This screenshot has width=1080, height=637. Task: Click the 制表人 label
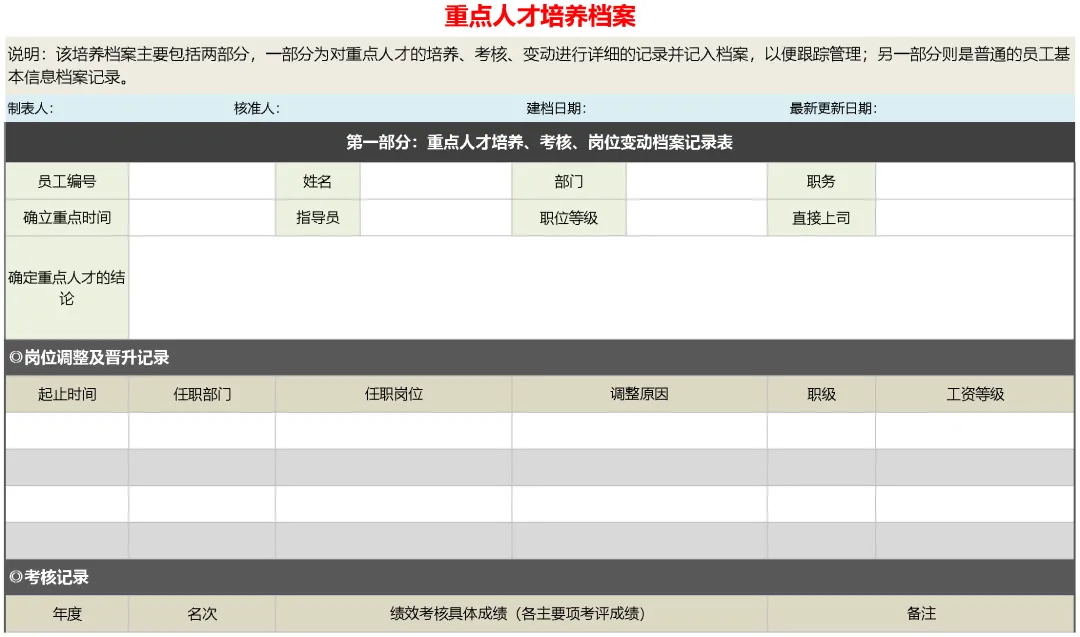click(30, 108)
